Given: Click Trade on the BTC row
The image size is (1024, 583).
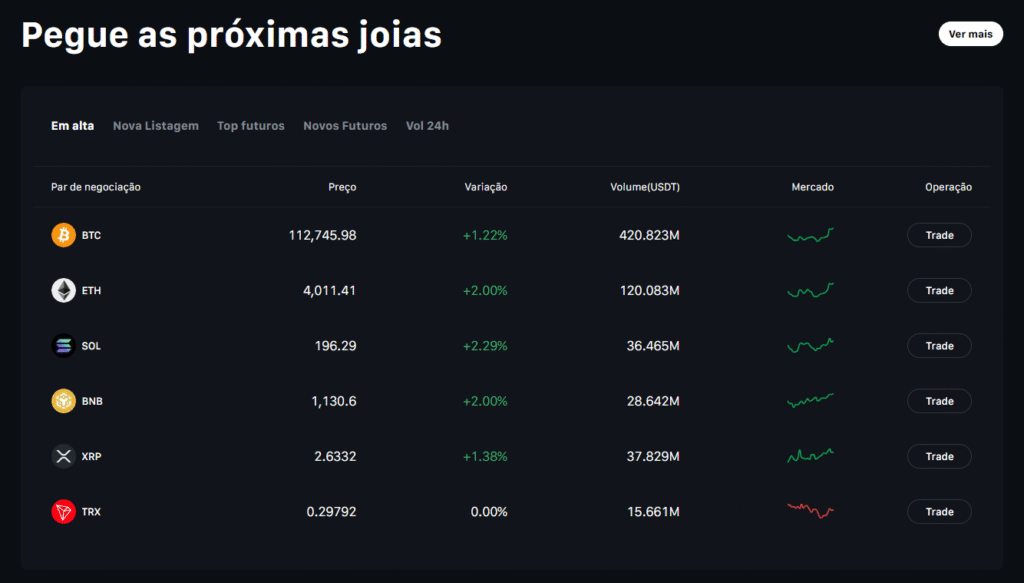Looking at the screenshot, I should click(x=938, y=235).
